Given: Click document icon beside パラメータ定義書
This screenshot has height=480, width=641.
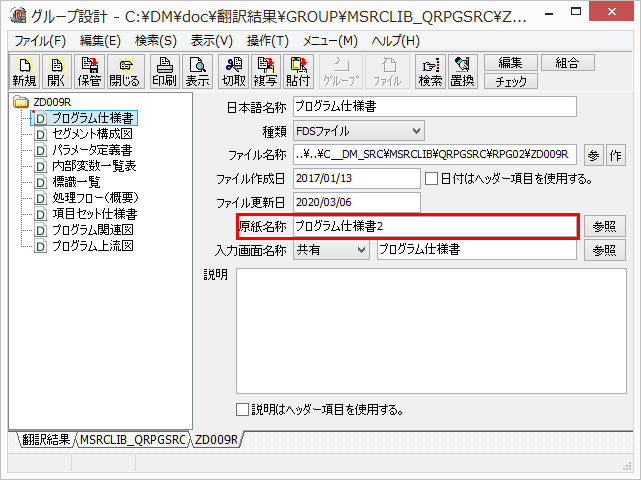Looking at the screenshot, I should coord(40,150).
